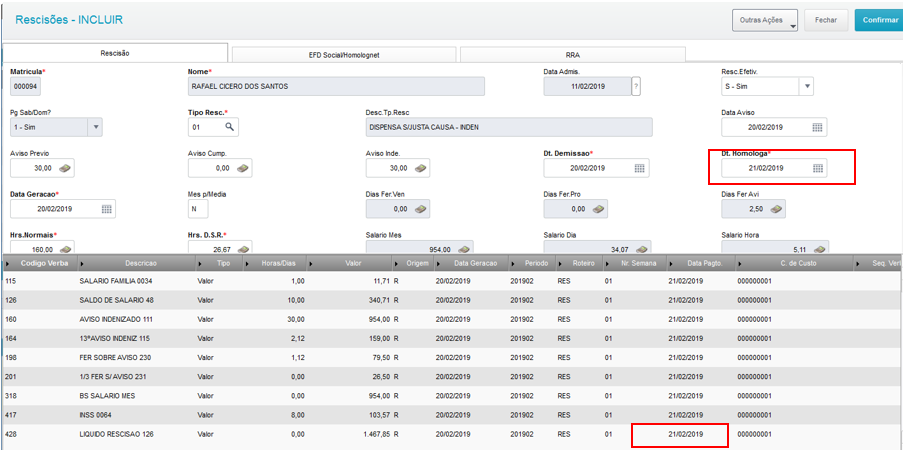The image size is (903, 450).
Task: Click the 103,57 value cell
Action: [x=379, y=415]
